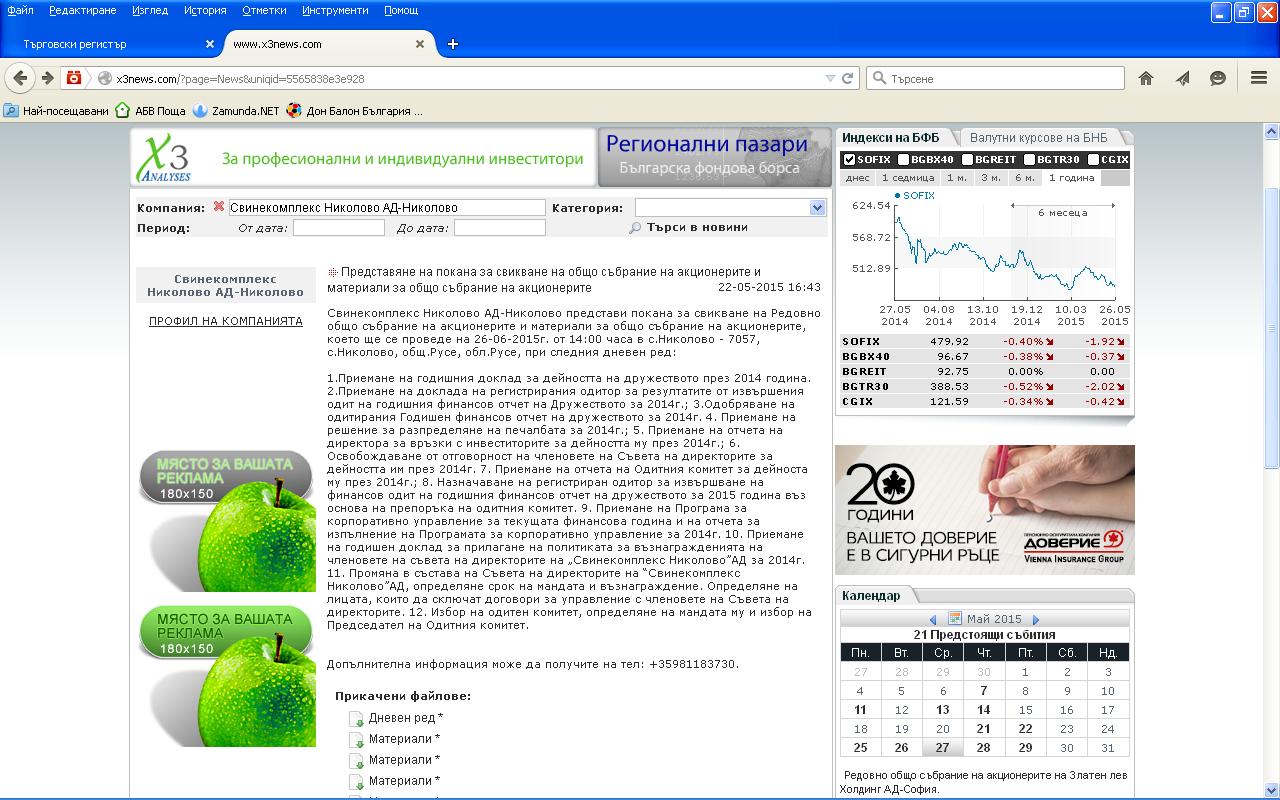Reload the page with the refresh icon
This screenshot has height=800, width=1280.
point(847,78)
